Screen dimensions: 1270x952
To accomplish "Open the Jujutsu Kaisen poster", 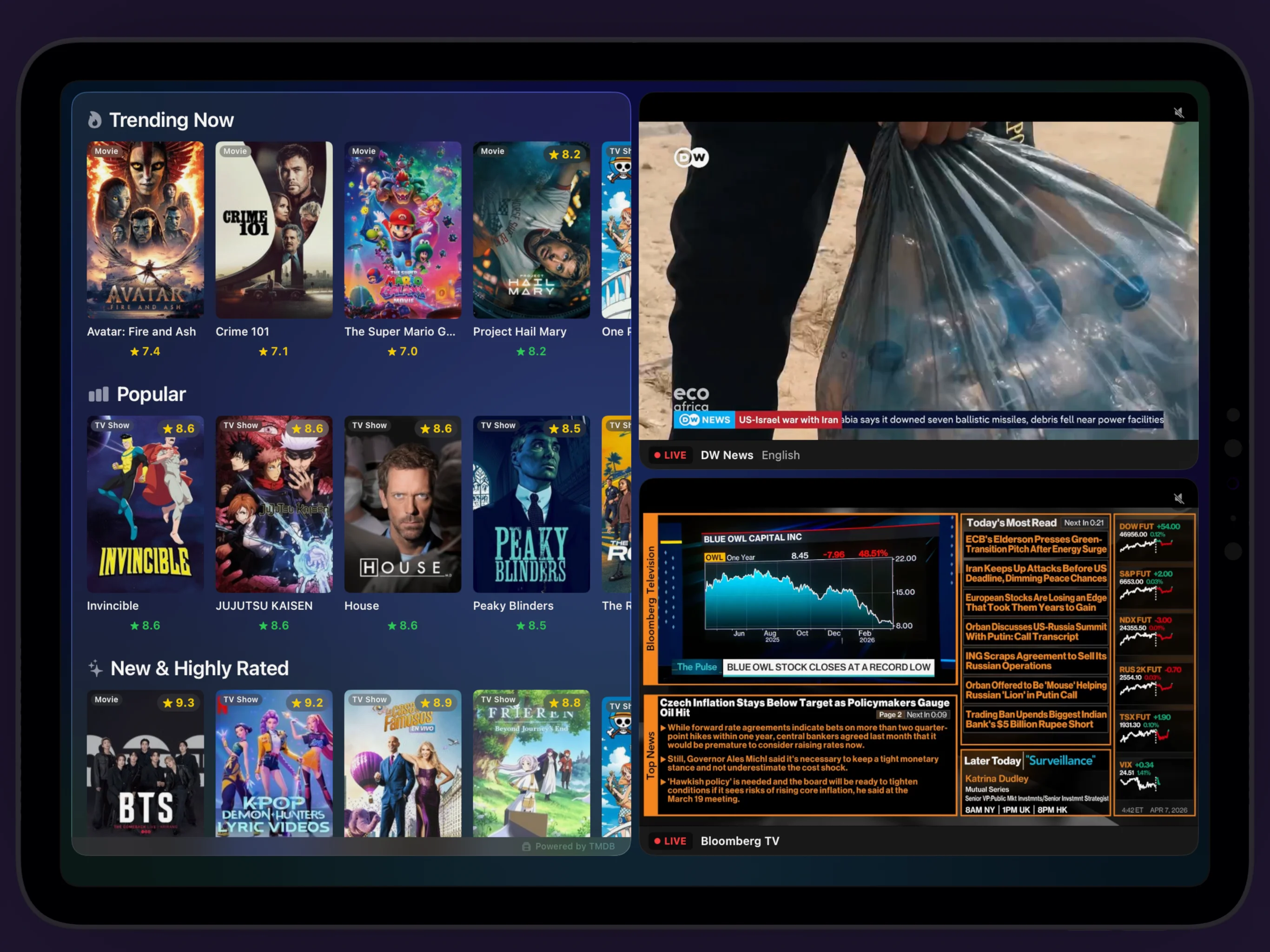I will (x=274, y=504).
